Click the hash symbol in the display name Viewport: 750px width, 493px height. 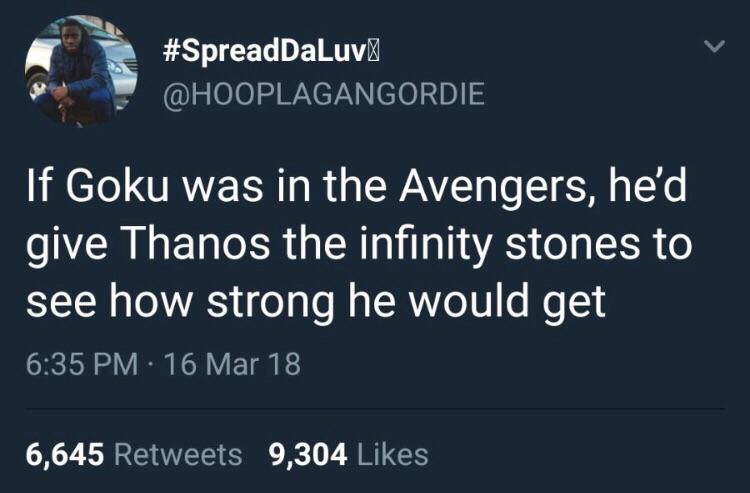(171, 50)
